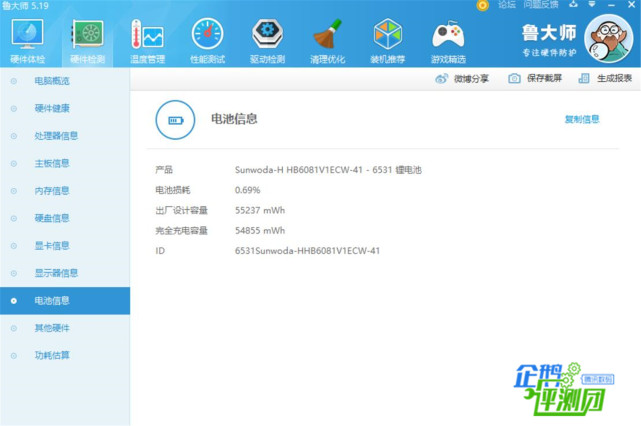Click ID value 6531Sunwoda-HHB6081V1ECW-41

307,251
